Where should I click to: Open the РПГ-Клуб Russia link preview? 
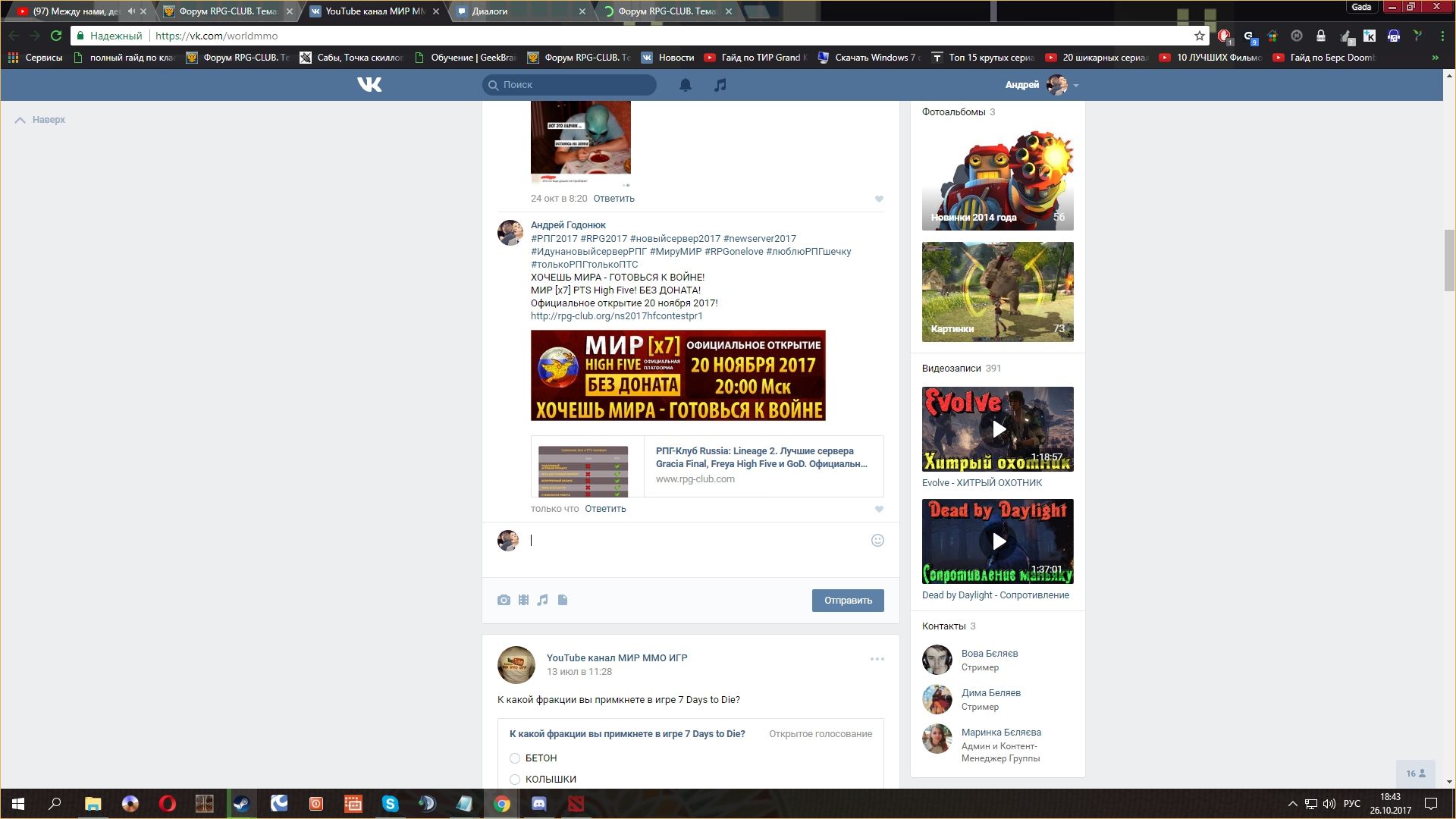(x=707, y=466)
